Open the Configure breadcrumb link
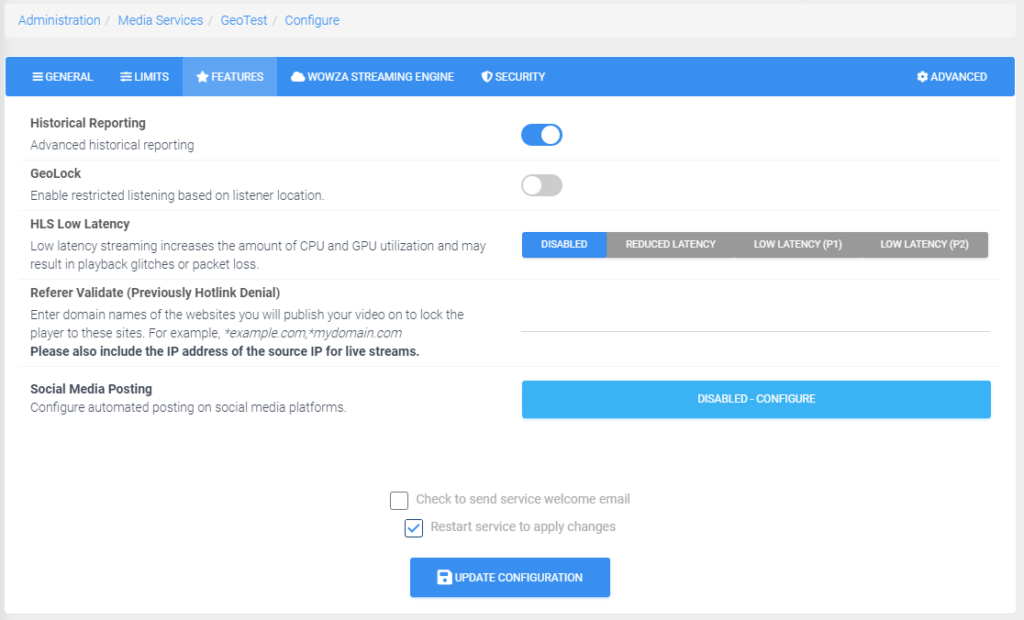 pos(312,20)
